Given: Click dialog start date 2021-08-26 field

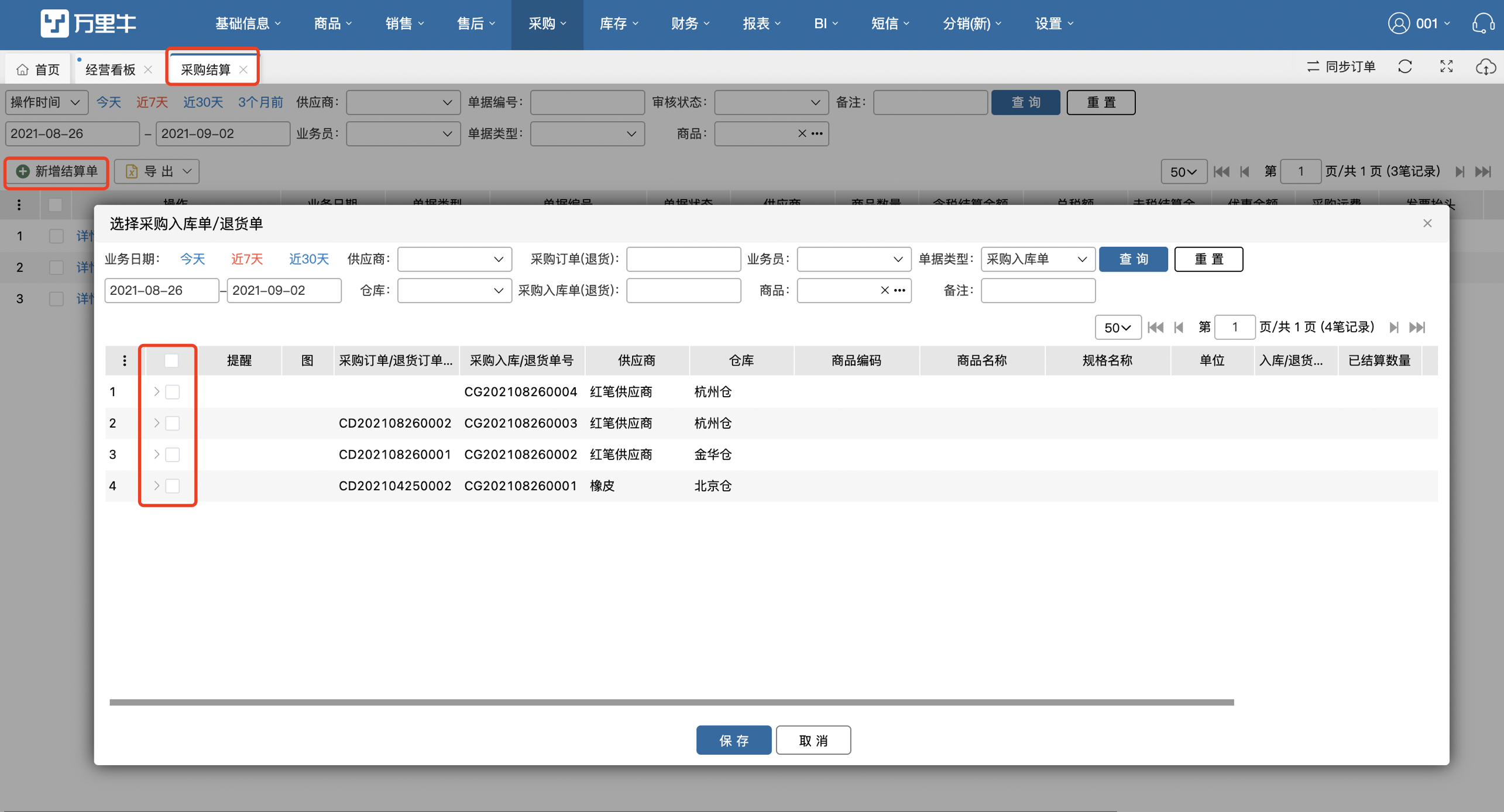Looking at the screenshot, I should (x=162, y=290).
